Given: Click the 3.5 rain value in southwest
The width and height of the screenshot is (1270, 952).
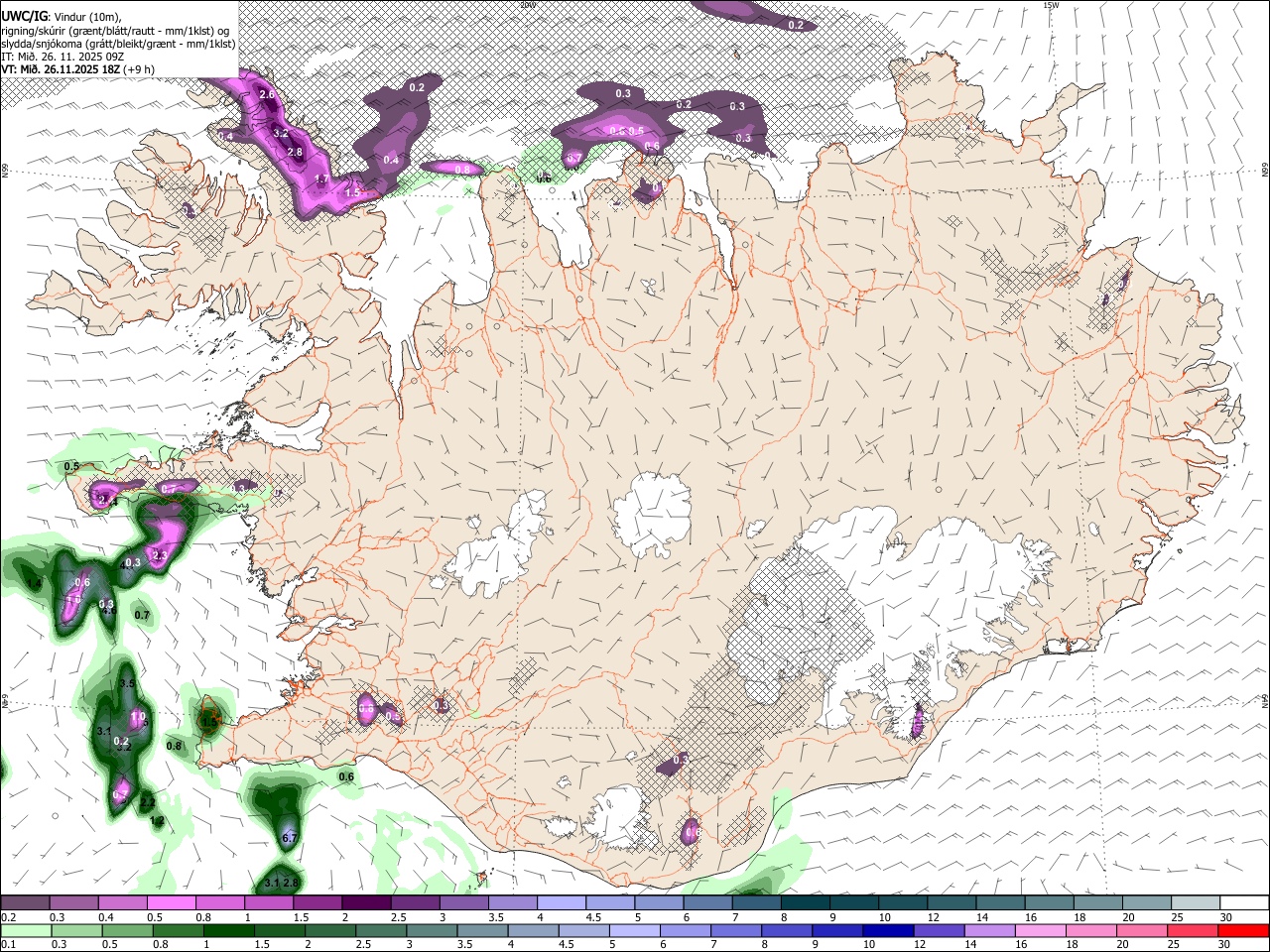Looking at the screenshot, I should point(127,684).
